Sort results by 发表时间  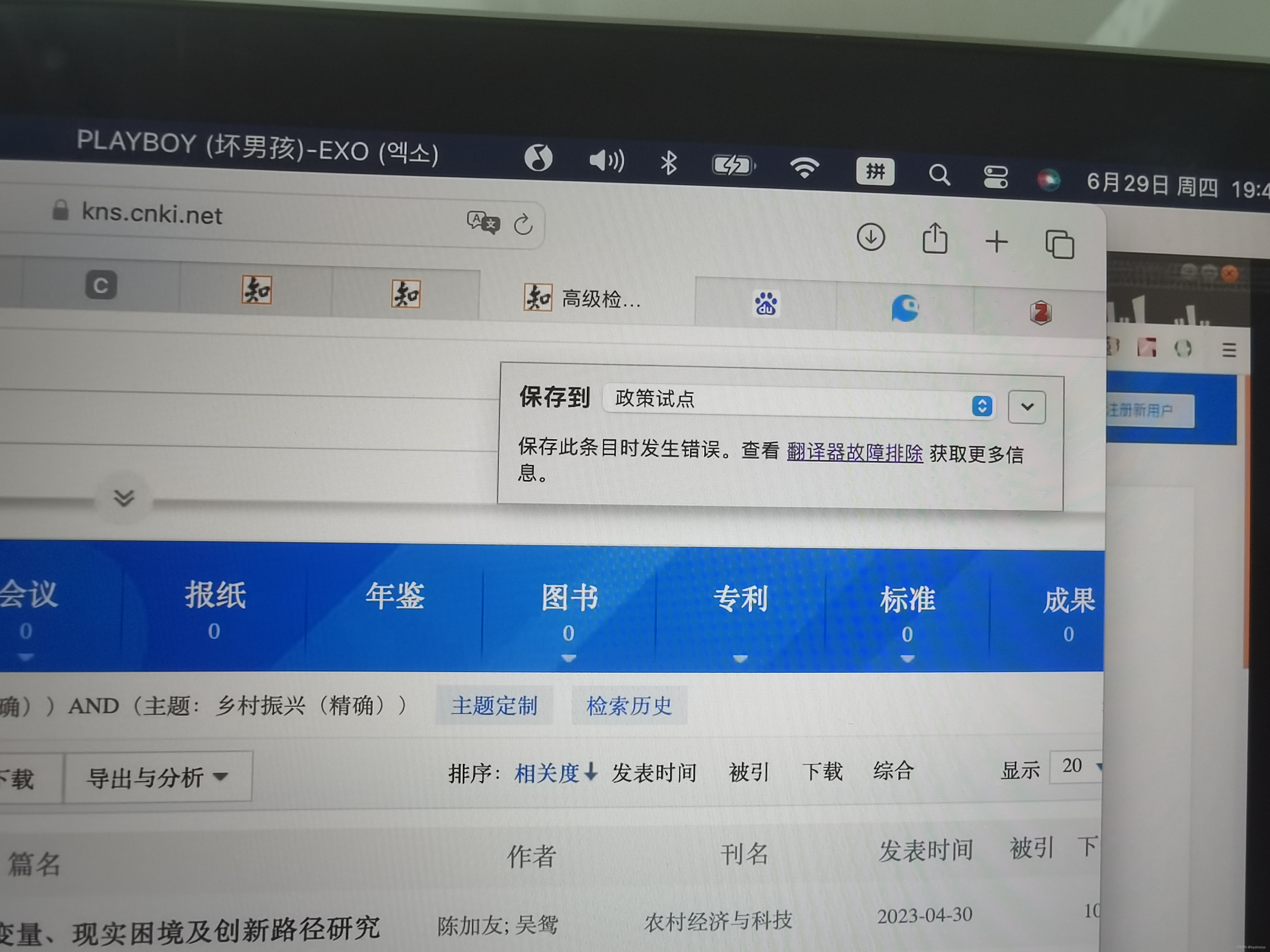tap(654, 772)
